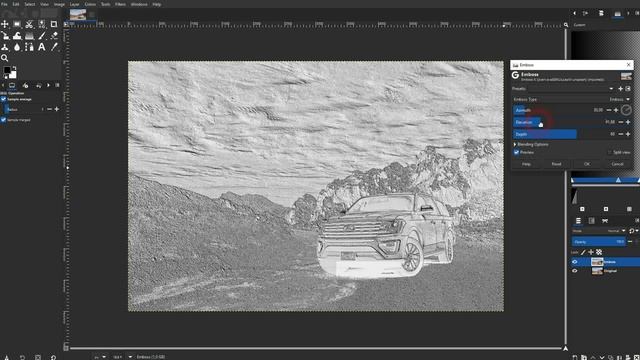Toggle lock pixels brush icon
This screenshot has width=640, height=360.
(583, 252)
